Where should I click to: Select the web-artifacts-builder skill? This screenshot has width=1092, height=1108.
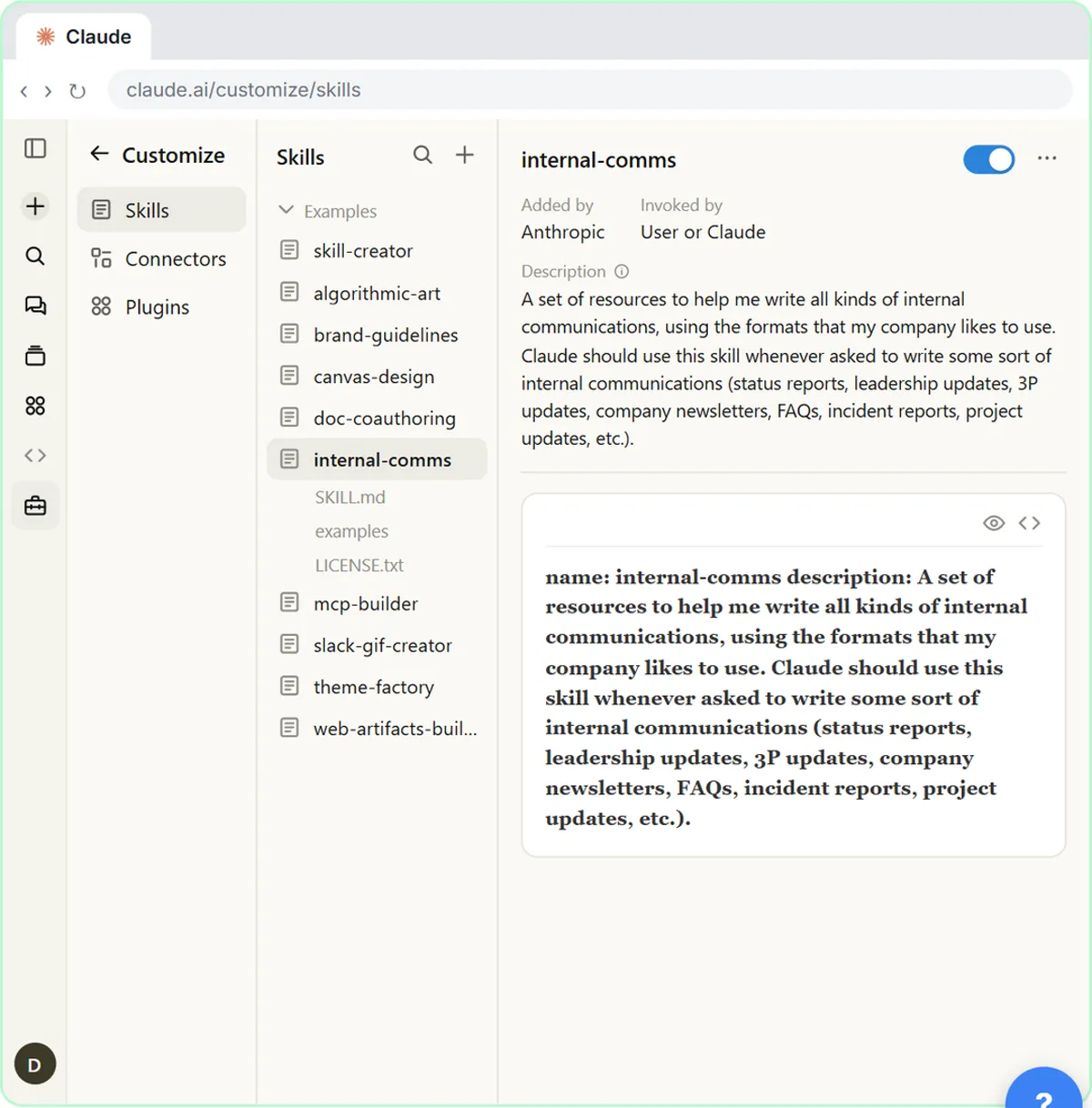(x=377, y=729)
